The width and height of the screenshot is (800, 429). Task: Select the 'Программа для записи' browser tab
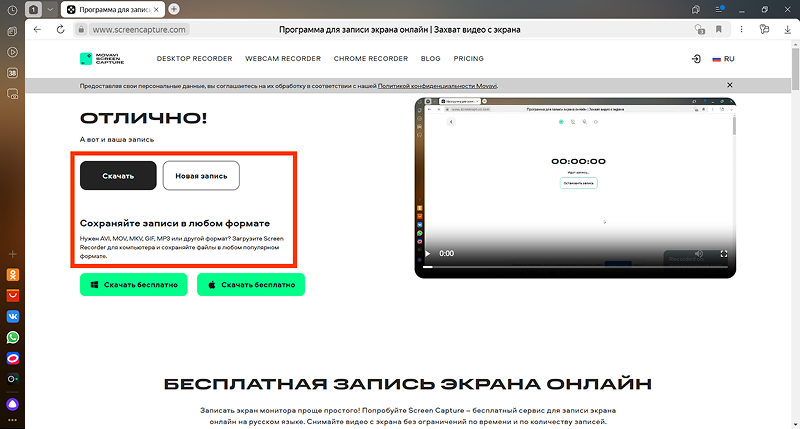click(112, 9)
